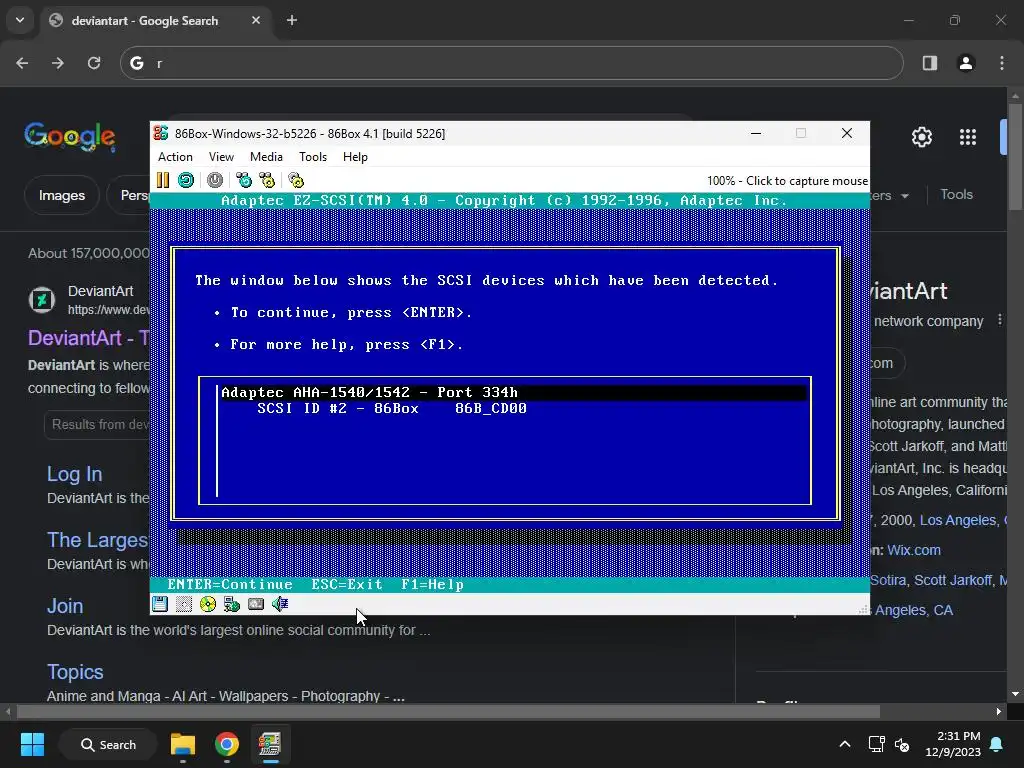This screenshot has height=768, width=1024.
Task: Click the taskbar Search box
Action: click(108, 744)
